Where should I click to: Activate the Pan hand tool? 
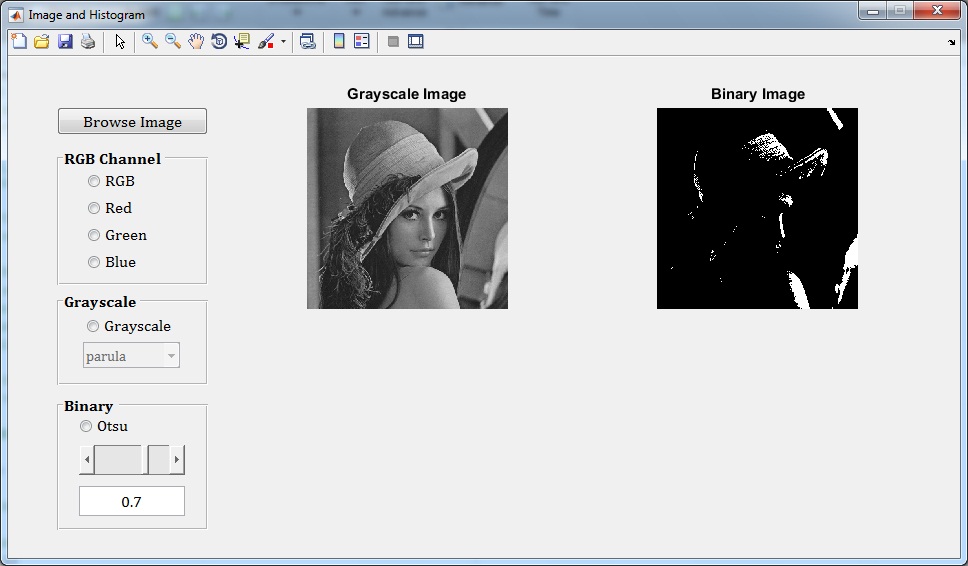tap(196, 41)
